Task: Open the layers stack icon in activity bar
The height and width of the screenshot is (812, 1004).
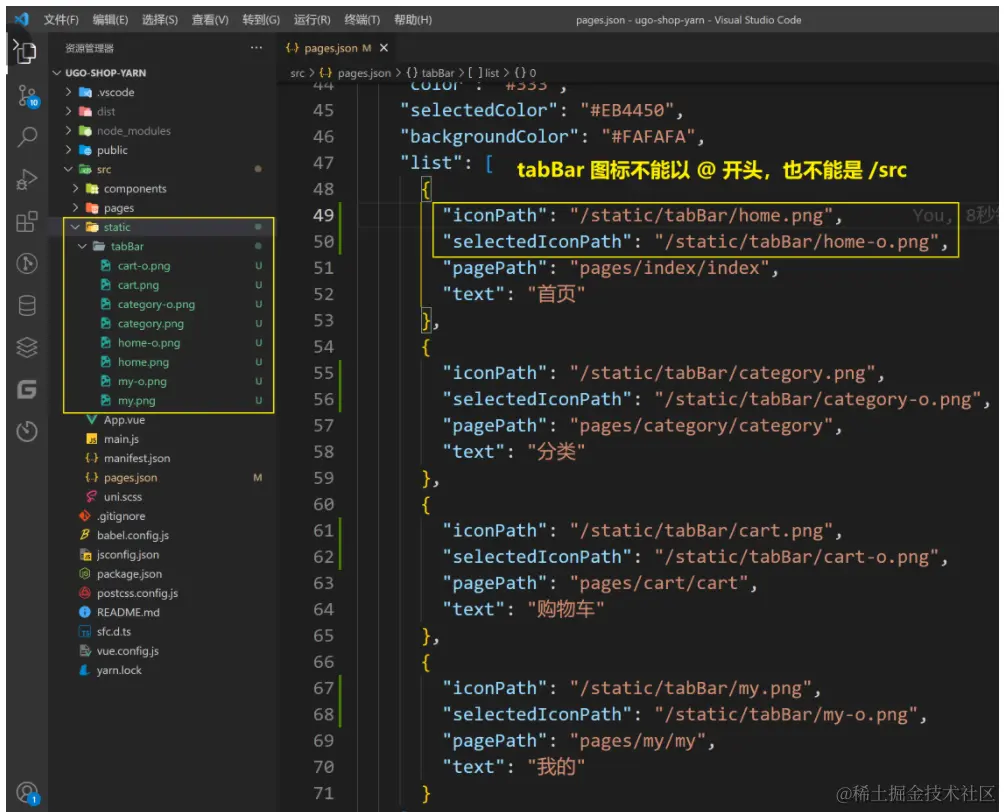Action: click(27, 348)
